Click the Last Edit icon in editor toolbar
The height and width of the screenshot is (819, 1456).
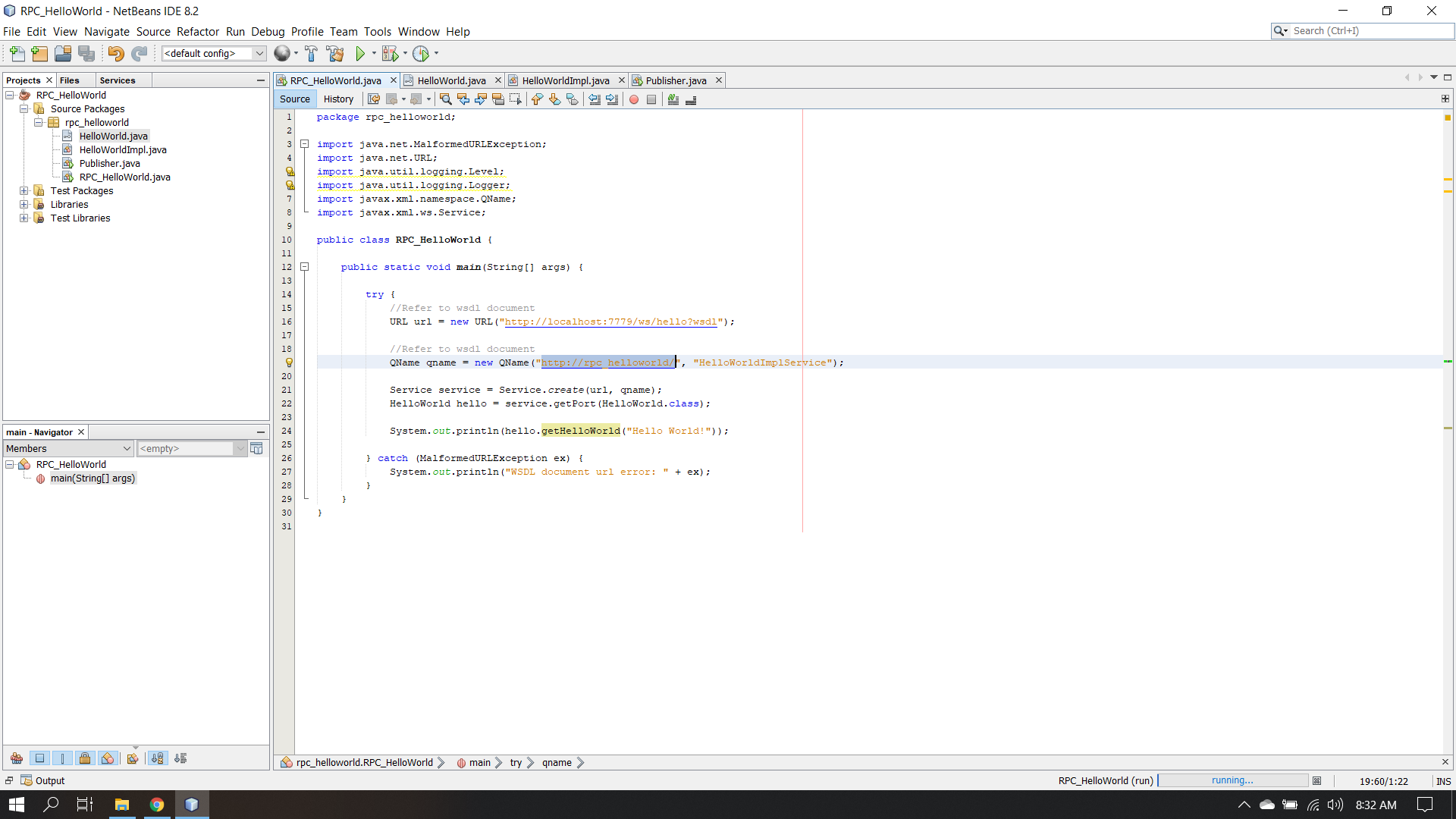[374, 99]
